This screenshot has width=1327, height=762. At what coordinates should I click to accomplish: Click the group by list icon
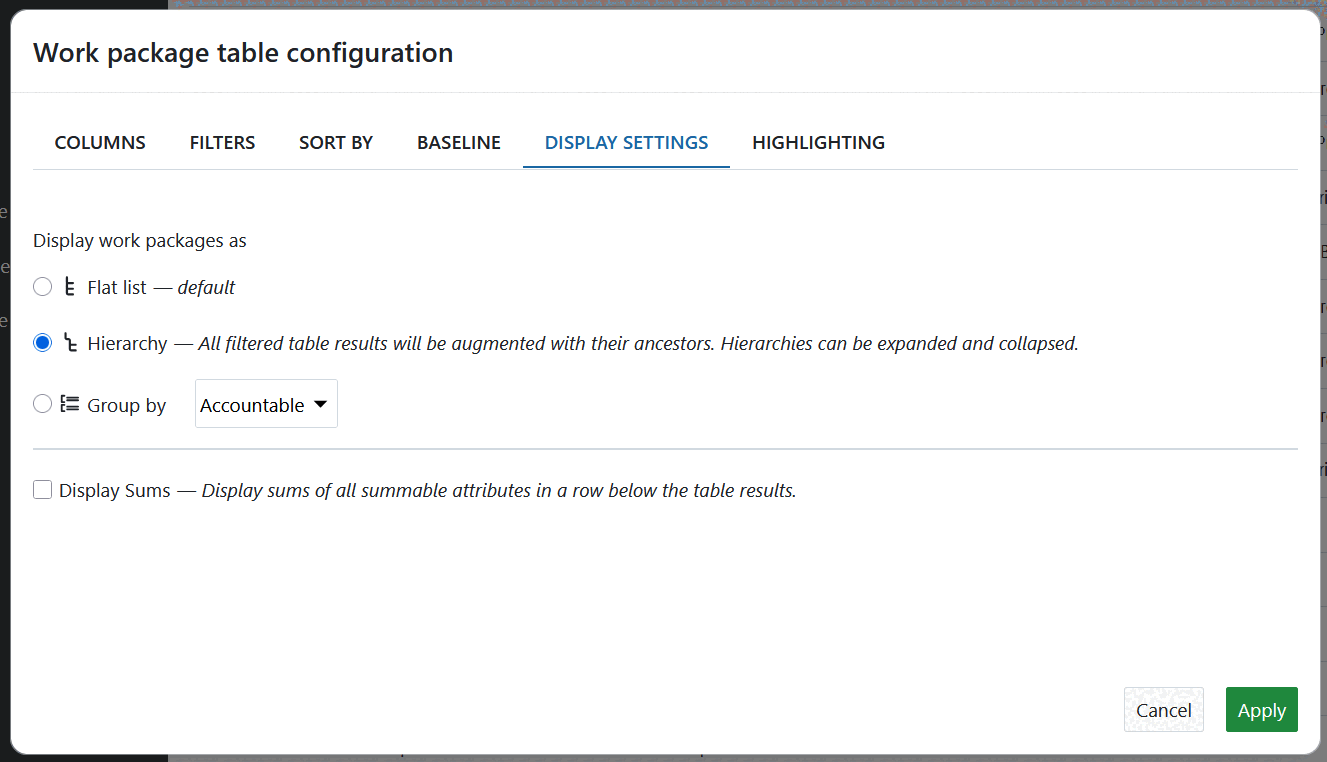tap(70, 404)
